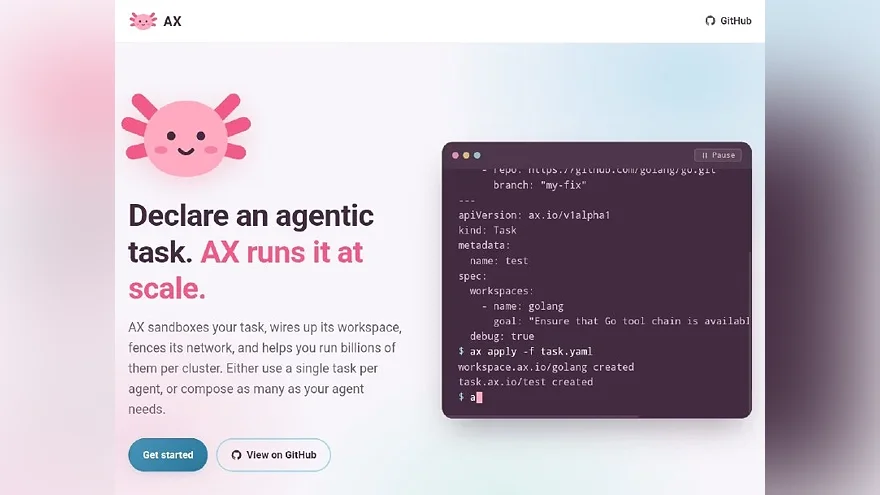Click the 'Declare an agentic' heading text
This screenshot has width=880, height=495.
tap(251, 216)
